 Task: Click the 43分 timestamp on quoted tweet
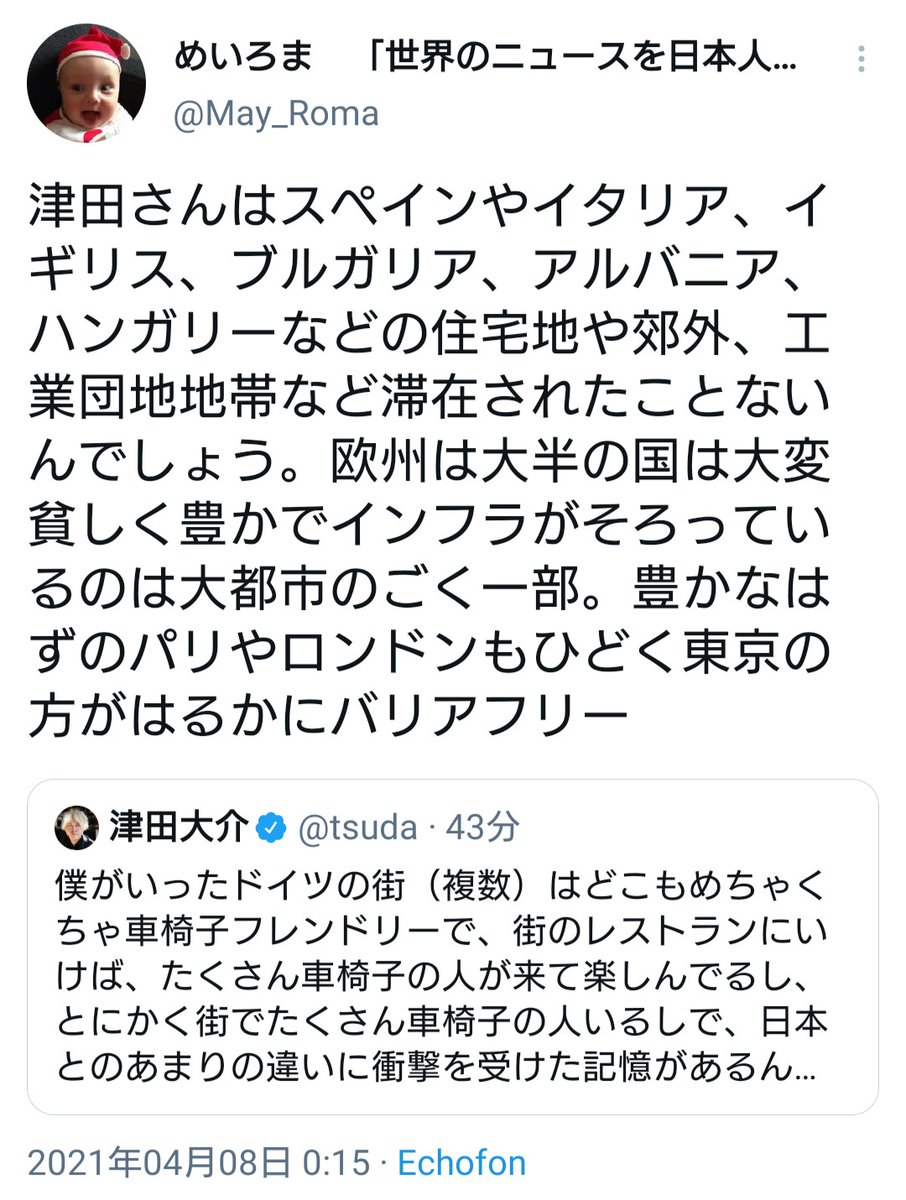pos(483,828)
